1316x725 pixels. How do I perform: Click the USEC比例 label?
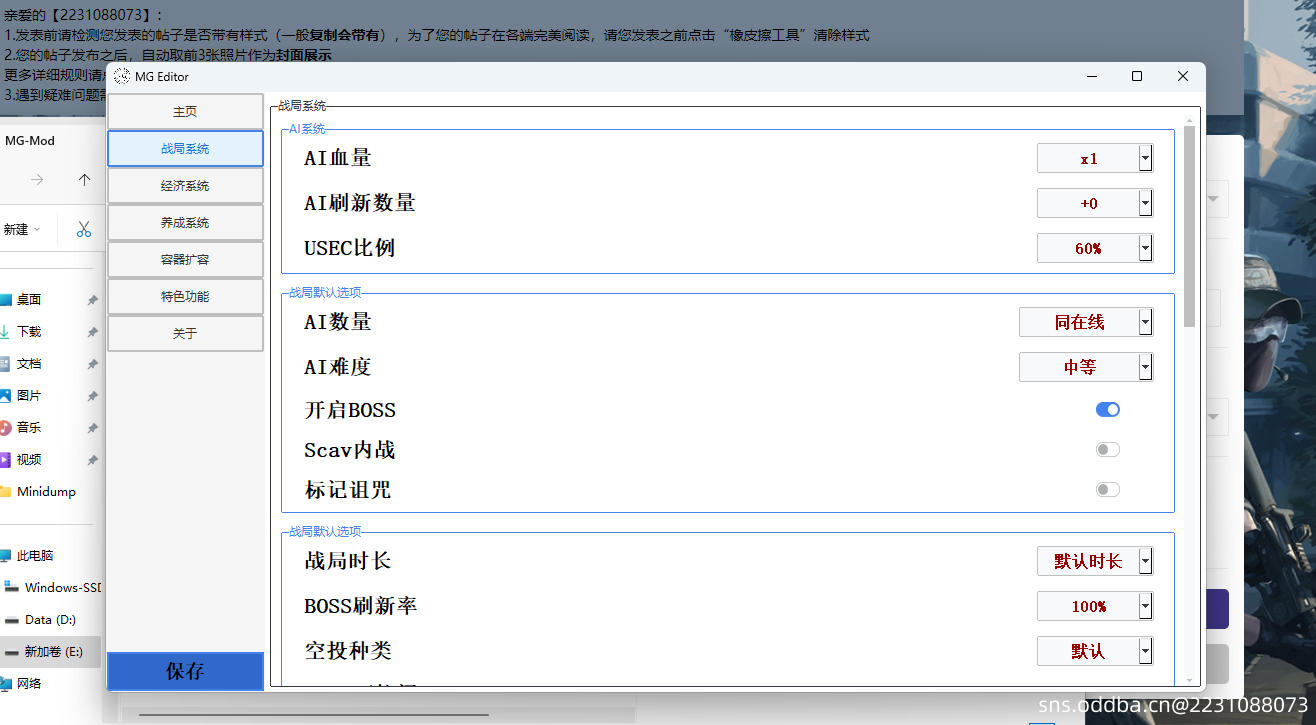tap(350, 248)
